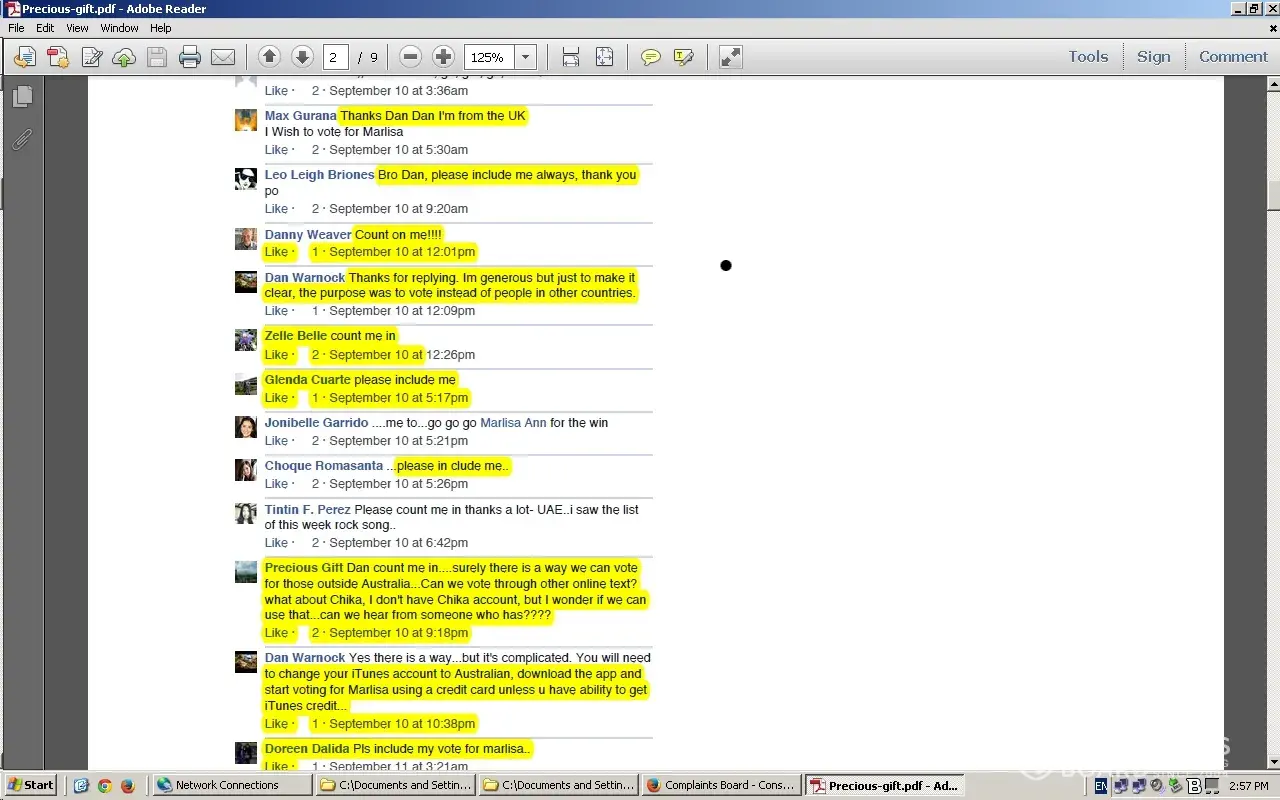Click the current page number field
This screenshot has height=800, width=1280.
pyautogui.click(x=335, y=57)
